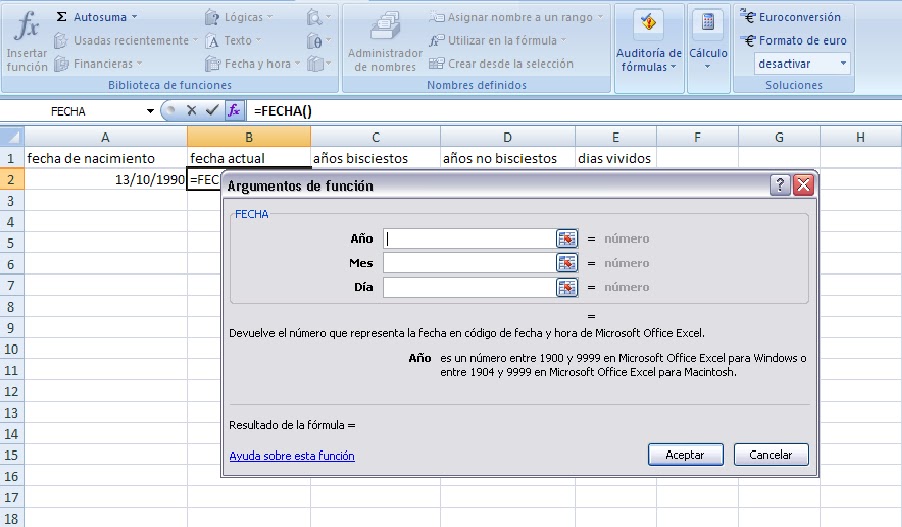Image resolution: width=902 pixels, height=527 pixels.
Task: Click cell with 13/10/1990
Action: [106, 179]
